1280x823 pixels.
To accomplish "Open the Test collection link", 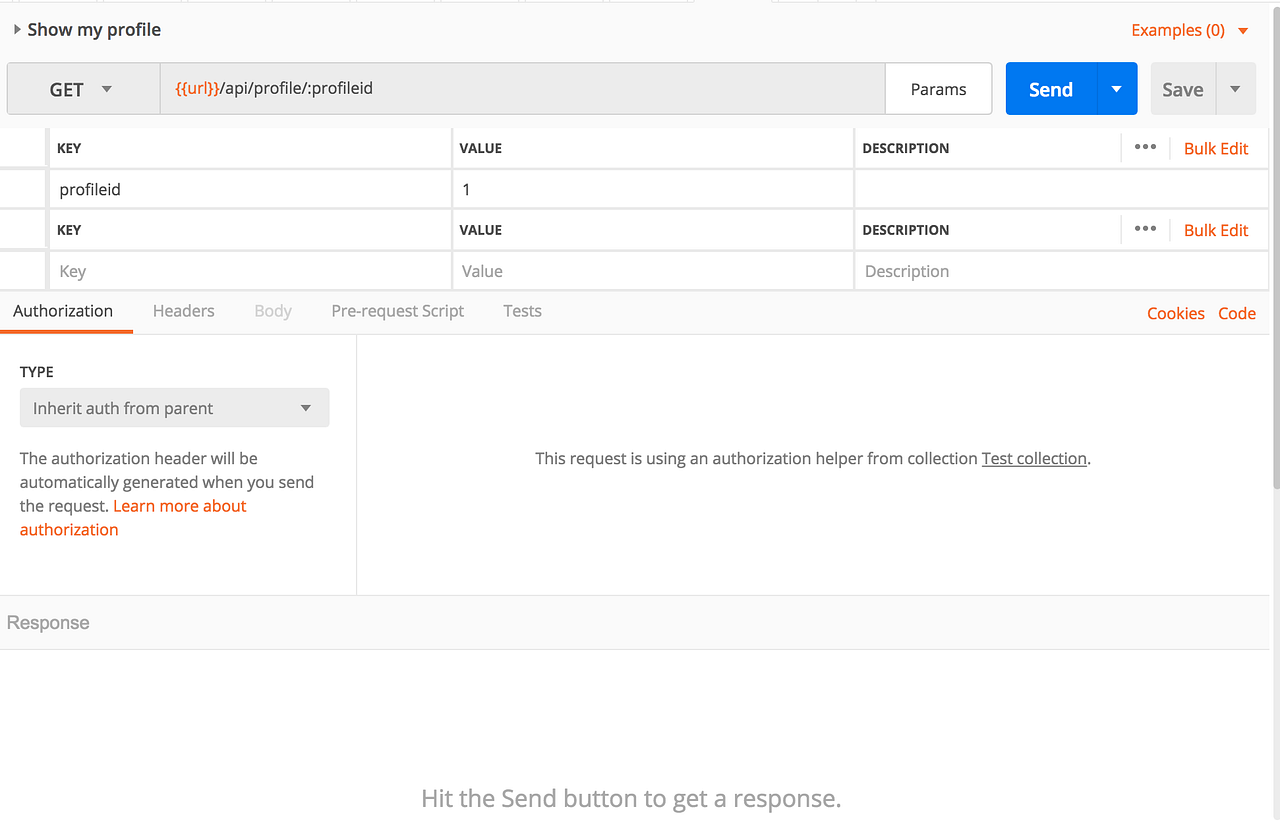I will click(1034, 458).
